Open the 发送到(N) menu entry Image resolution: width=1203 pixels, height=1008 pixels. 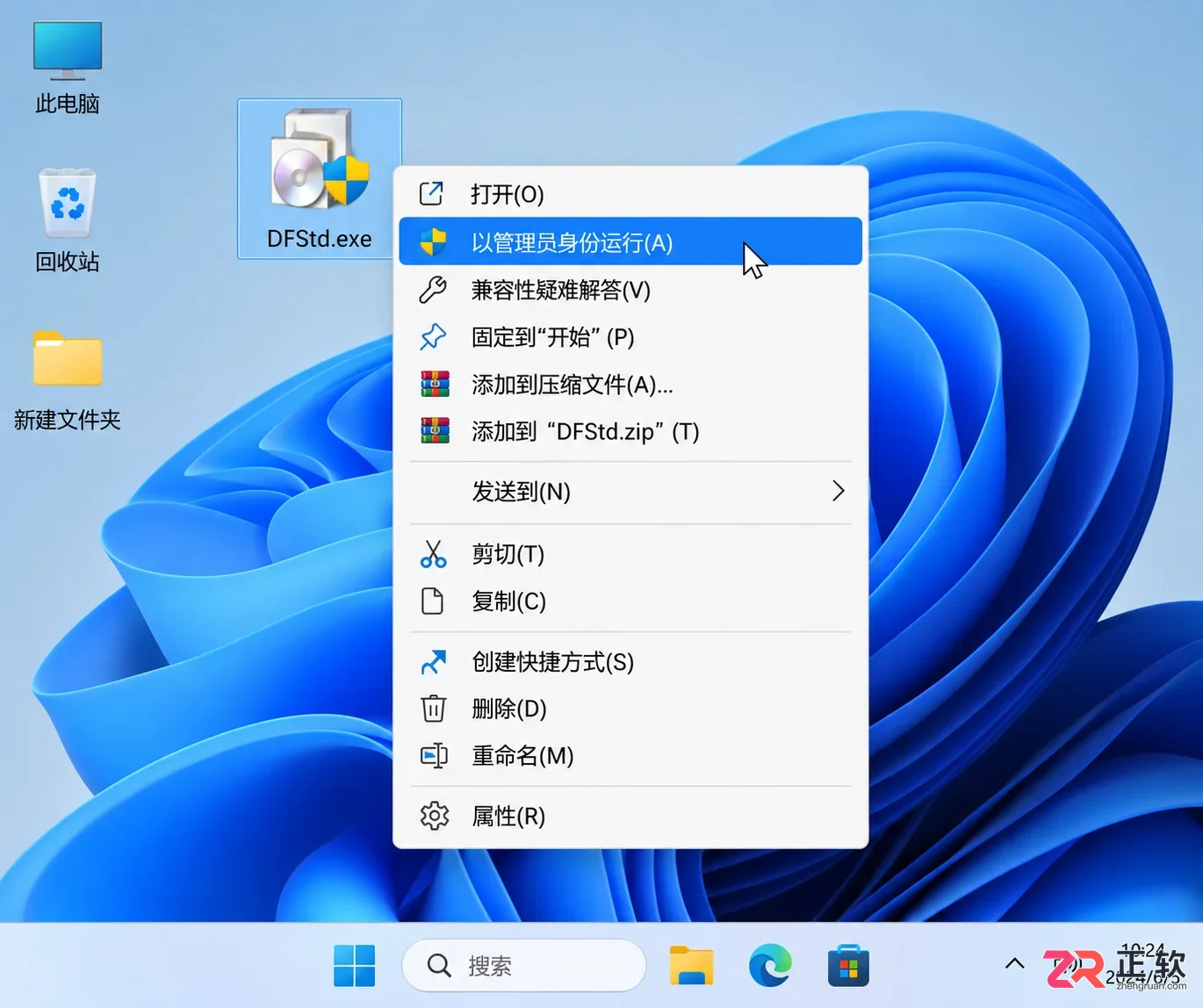tap(630, 491)
